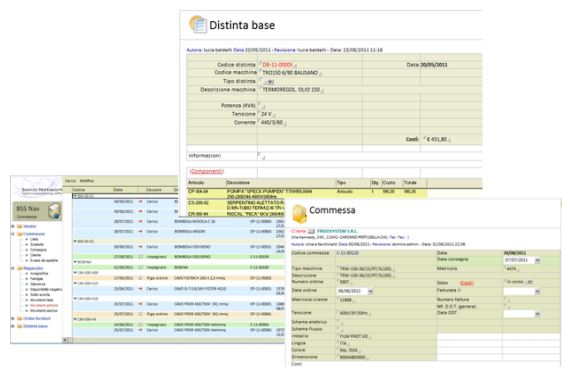Click the Lingua field showing ITA
The height and width of the screenshot is (368, 565).
pos(343,343)
